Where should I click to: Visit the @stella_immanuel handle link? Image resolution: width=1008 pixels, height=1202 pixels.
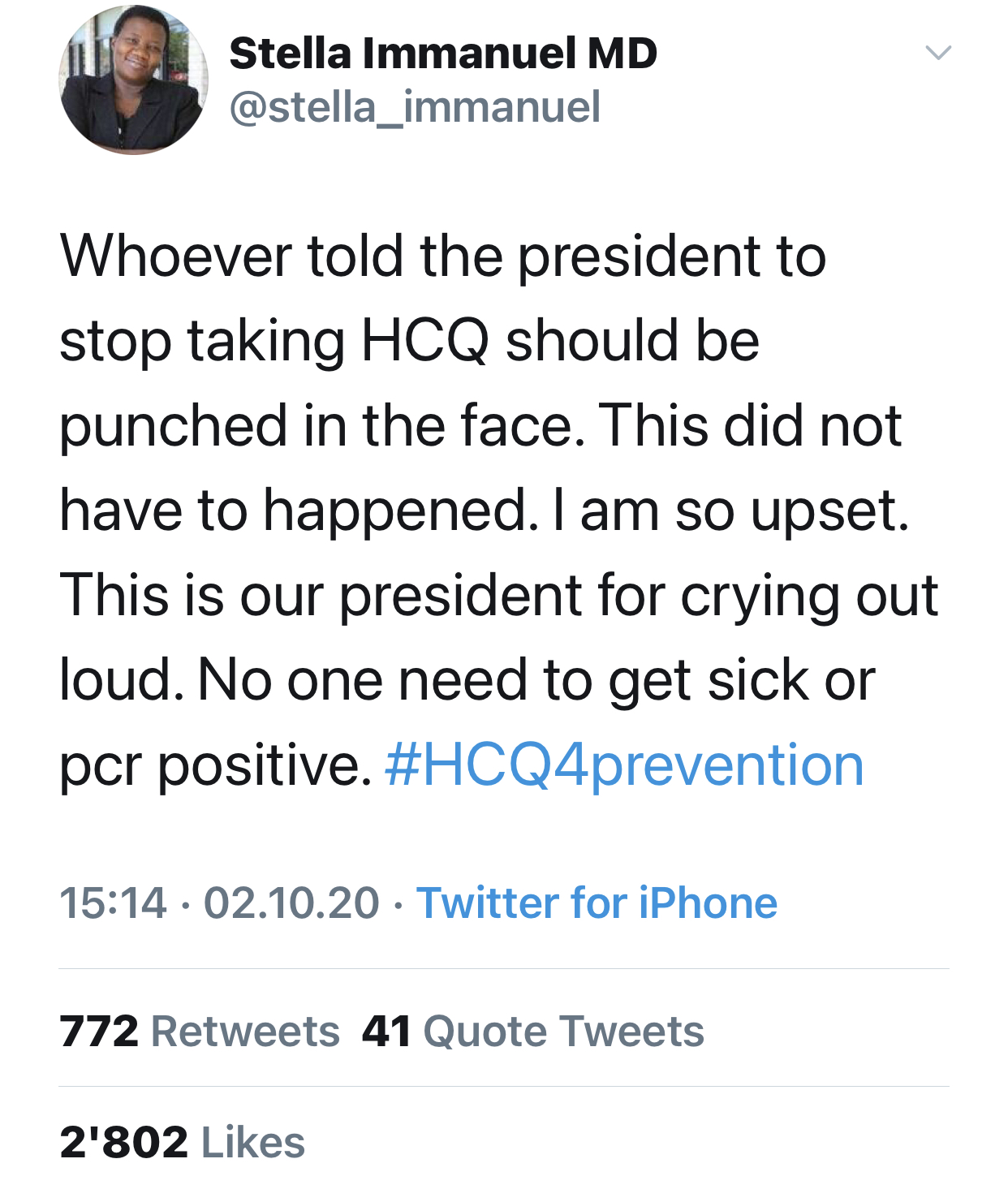pyautogui.click(x=415, y=107)
